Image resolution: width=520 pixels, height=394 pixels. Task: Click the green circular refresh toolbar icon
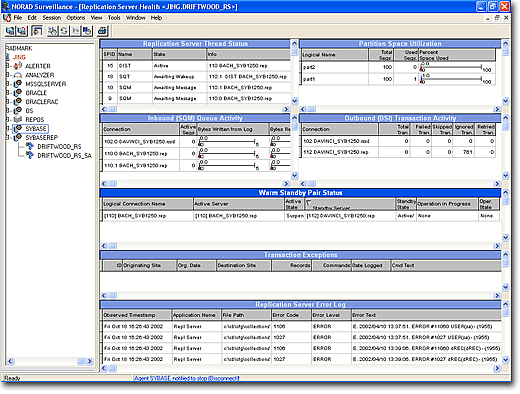coord(64,31)
